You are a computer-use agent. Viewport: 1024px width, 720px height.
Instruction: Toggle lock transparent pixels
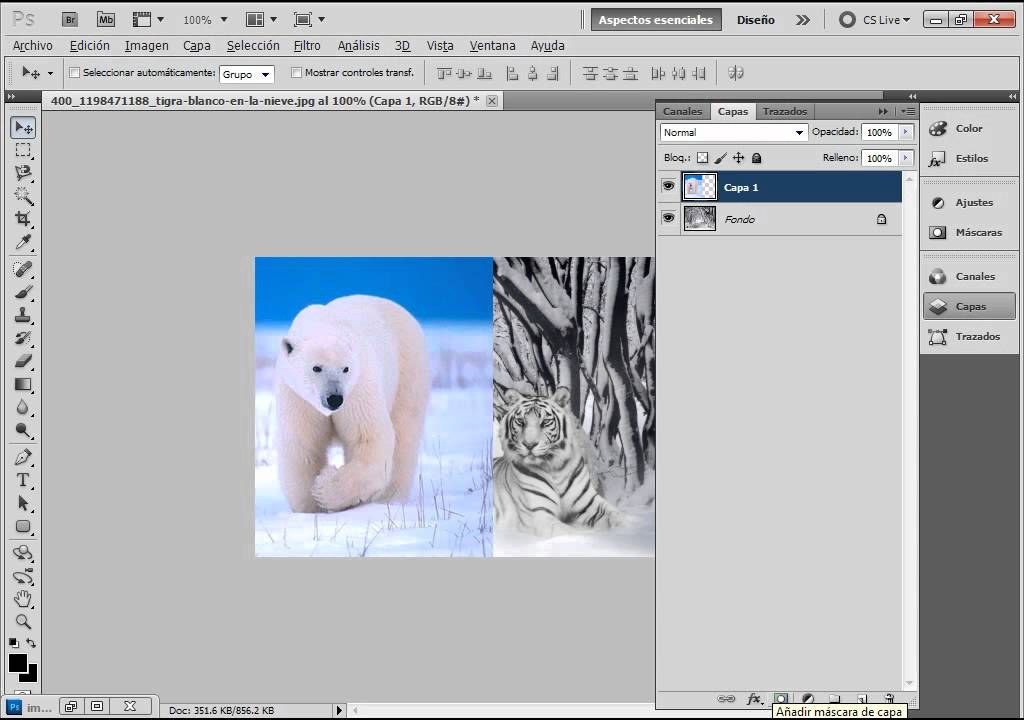click(702, 157)
